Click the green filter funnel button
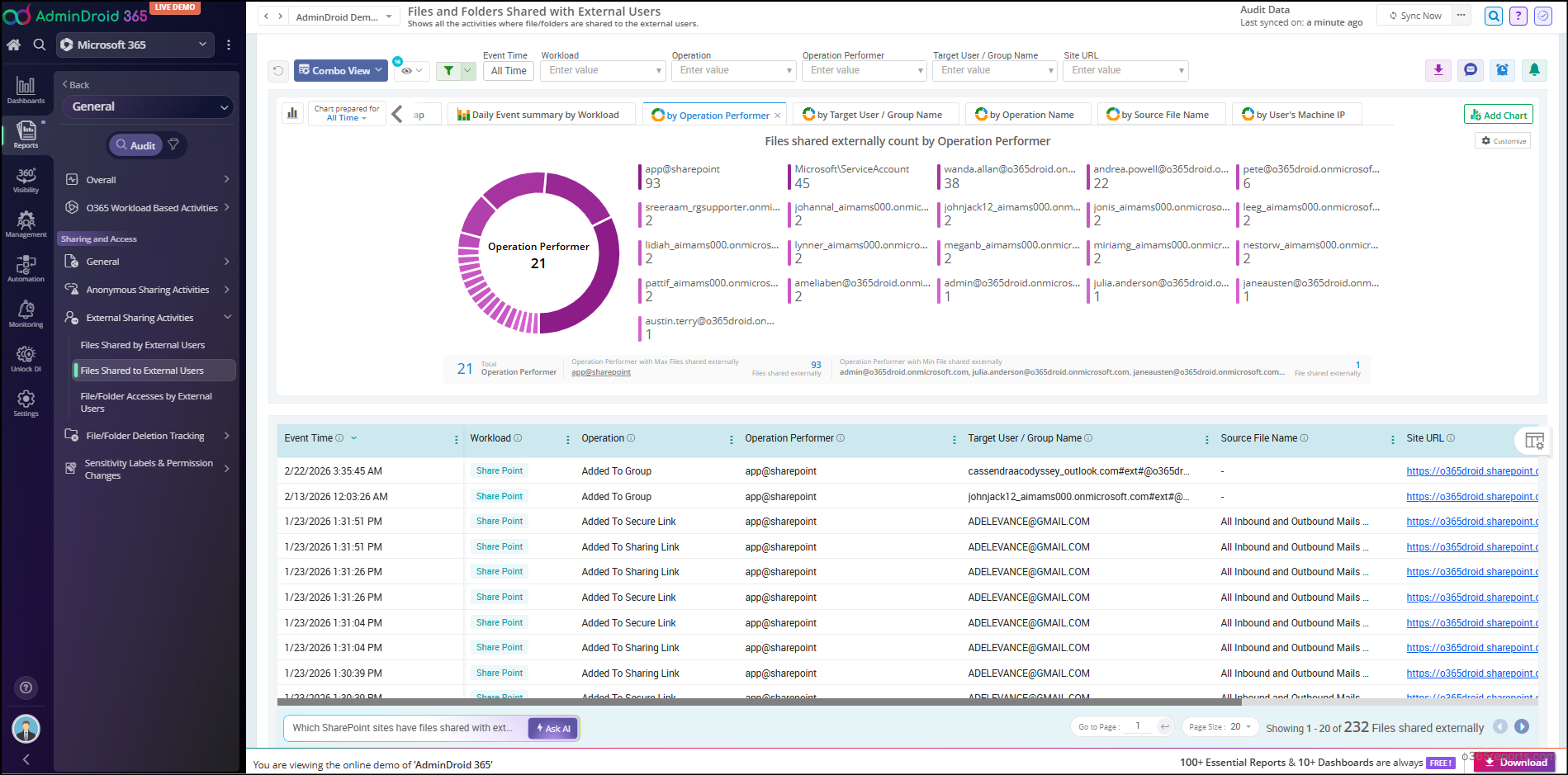This screenshot has height=775, width=1568. point(448,71)
